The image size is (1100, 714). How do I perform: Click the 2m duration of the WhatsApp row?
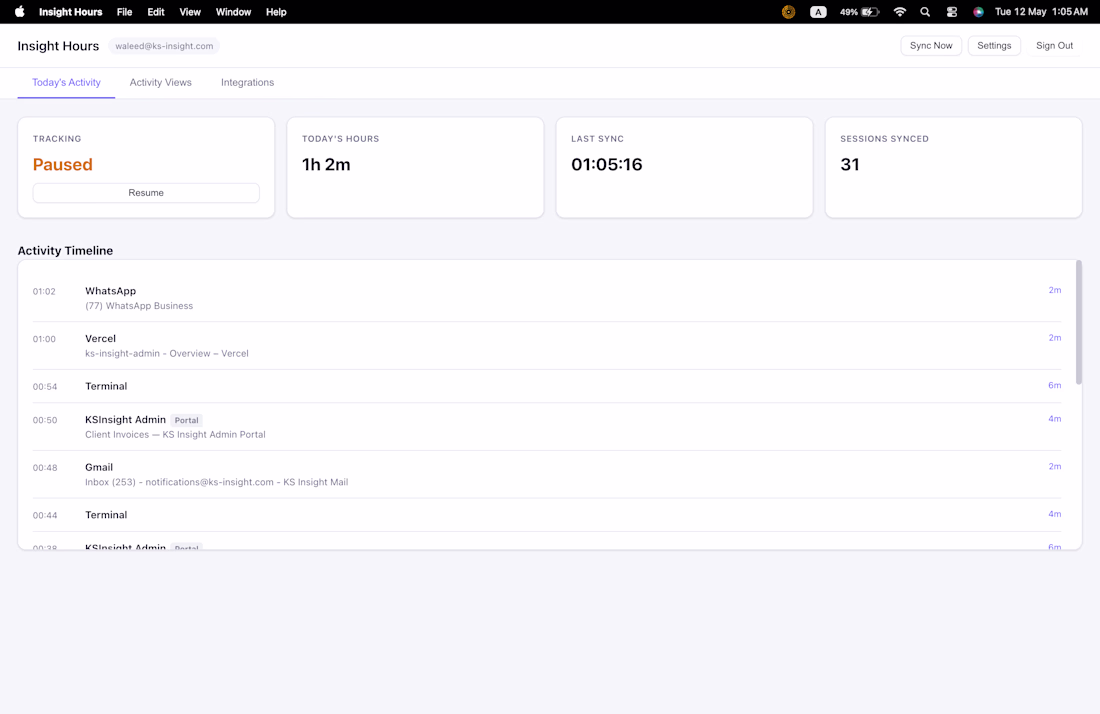1054,290
